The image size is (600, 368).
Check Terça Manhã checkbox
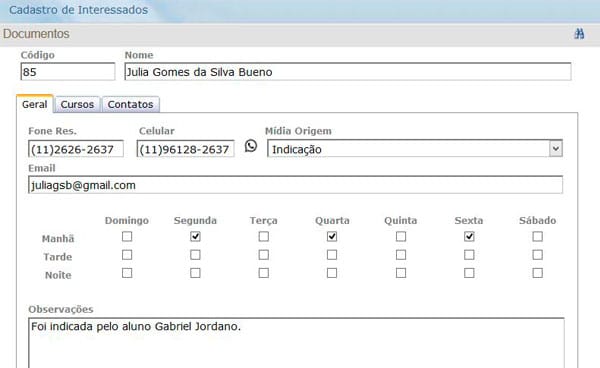tap(264, 236)
